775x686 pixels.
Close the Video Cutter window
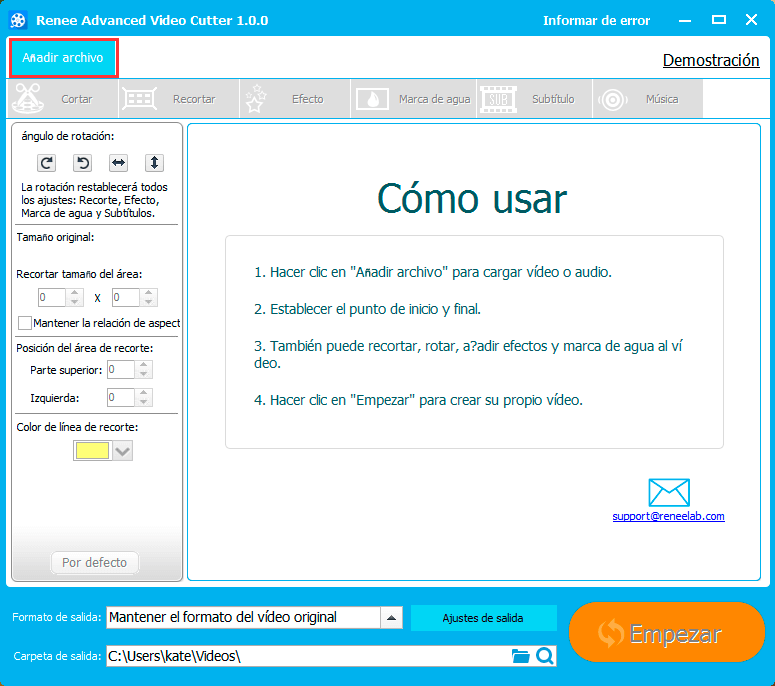coord(751,20)
